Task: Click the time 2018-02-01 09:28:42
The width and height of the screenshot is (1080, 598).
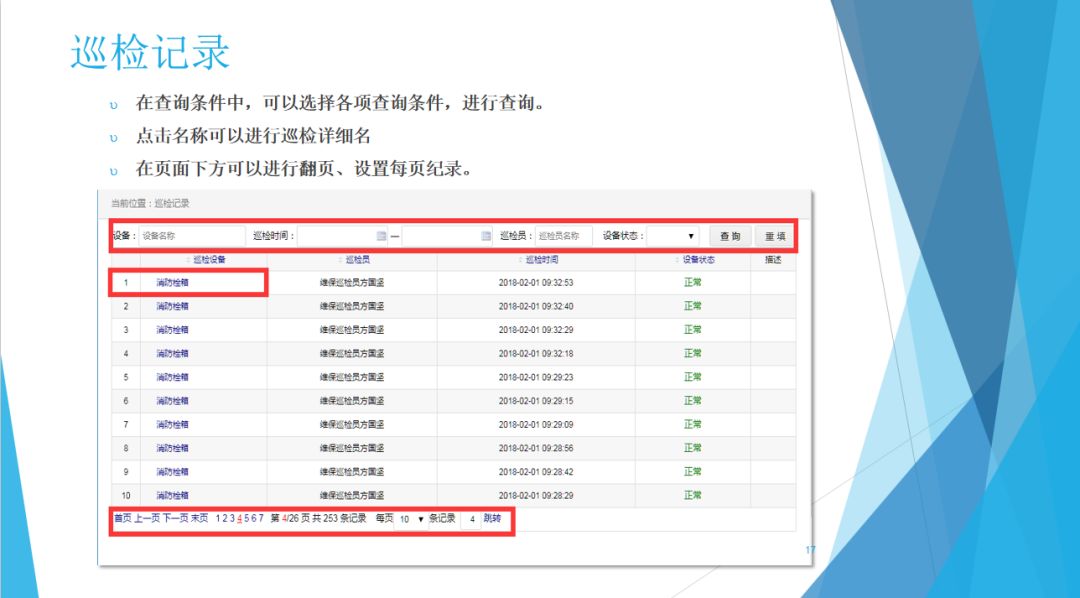Action: click(x=536, y=472)
